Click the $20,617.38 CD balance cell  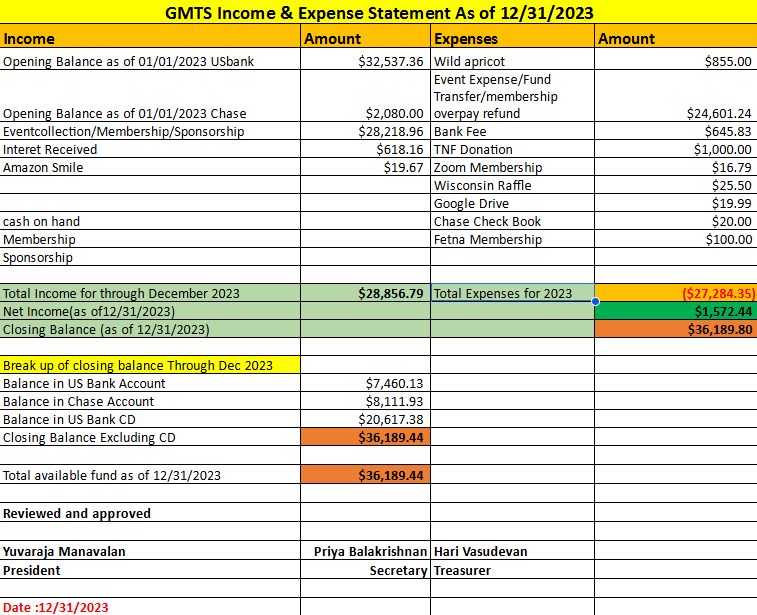click(365, 419)
